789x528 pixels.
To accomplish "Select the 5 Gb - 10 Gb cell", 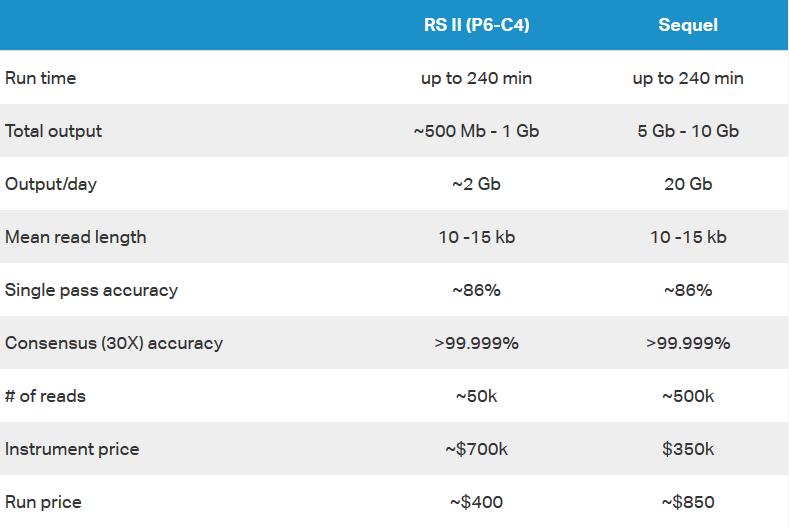I will 688,131.
